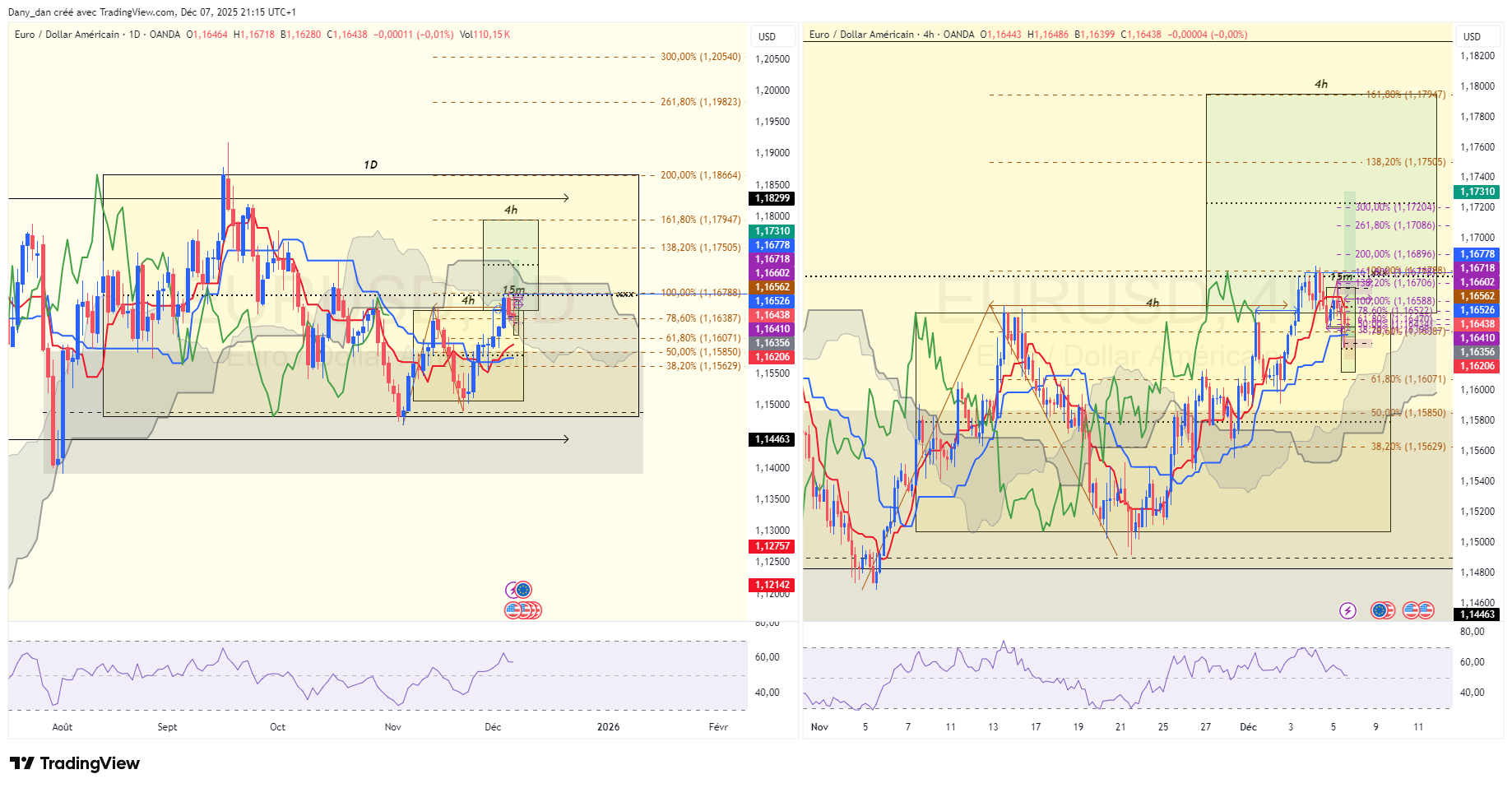Select the gray 1,16356 price label on the daily chart

(772, 343)
